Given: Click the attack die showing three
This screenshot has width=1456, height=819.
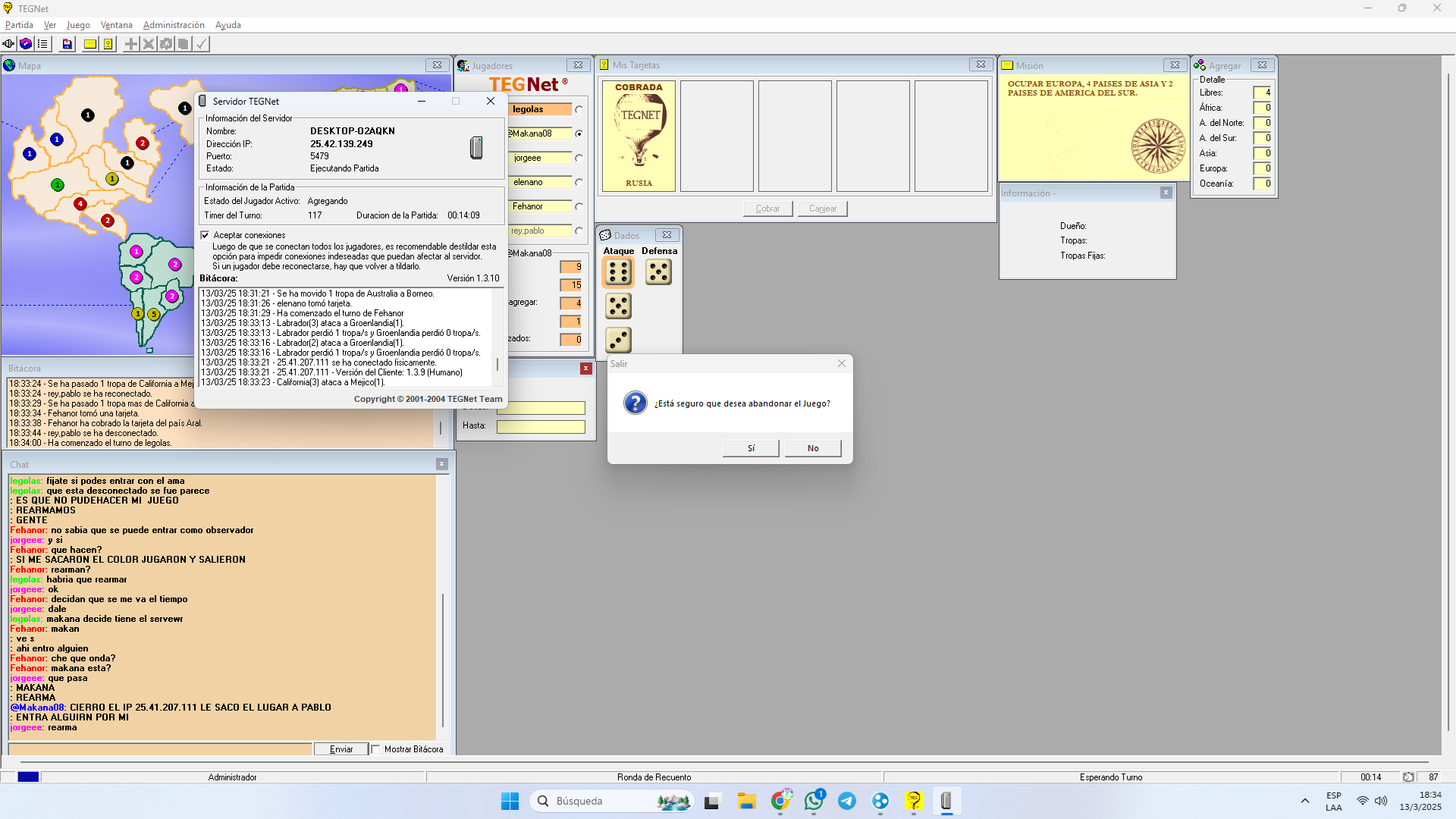Looking at the screenshot, I should click(618, 340).
